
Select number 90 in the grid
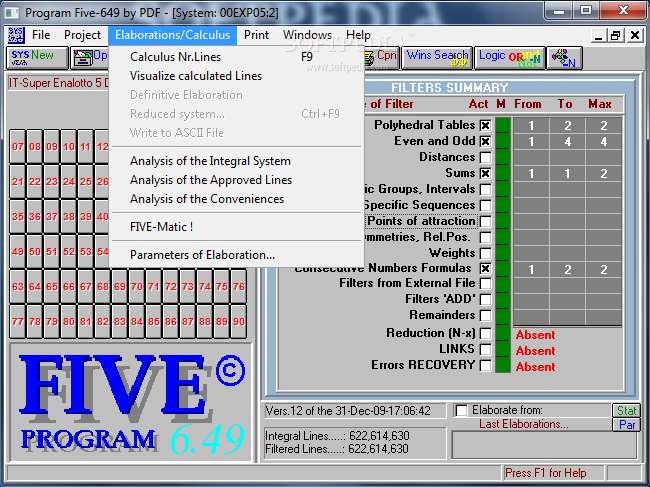click(x=239, y=322)
